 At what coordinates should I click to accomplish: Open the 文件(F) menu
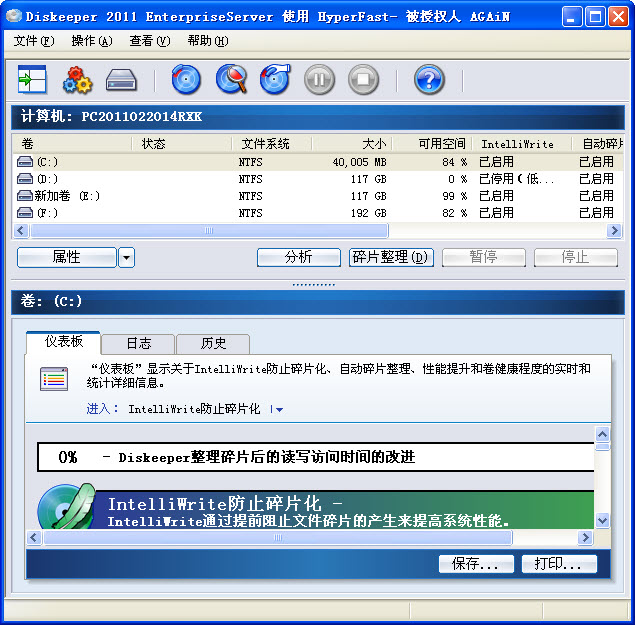click(x=34, y=41)
